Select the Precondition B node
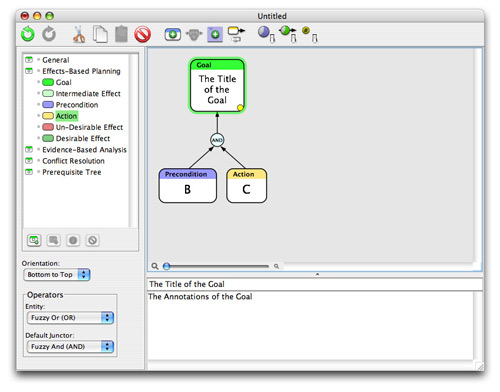Viewport: 500px width, 392px height. pos(188,185)
